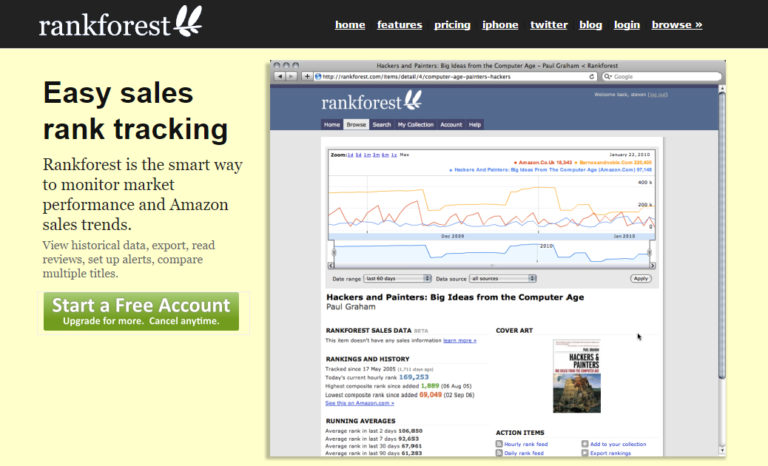
Task: Click the Export rankings icon
Action: 585,453
